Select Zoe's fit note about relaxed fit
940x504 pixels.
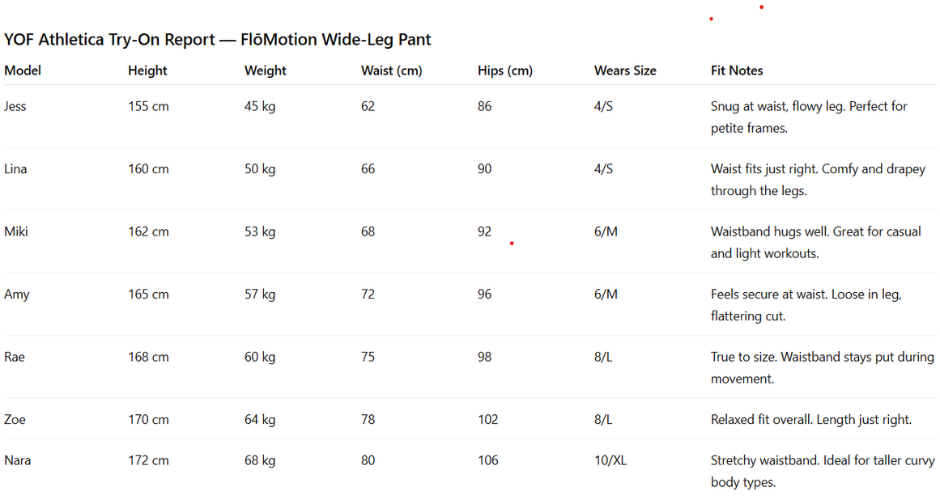[x=810, y=420]
